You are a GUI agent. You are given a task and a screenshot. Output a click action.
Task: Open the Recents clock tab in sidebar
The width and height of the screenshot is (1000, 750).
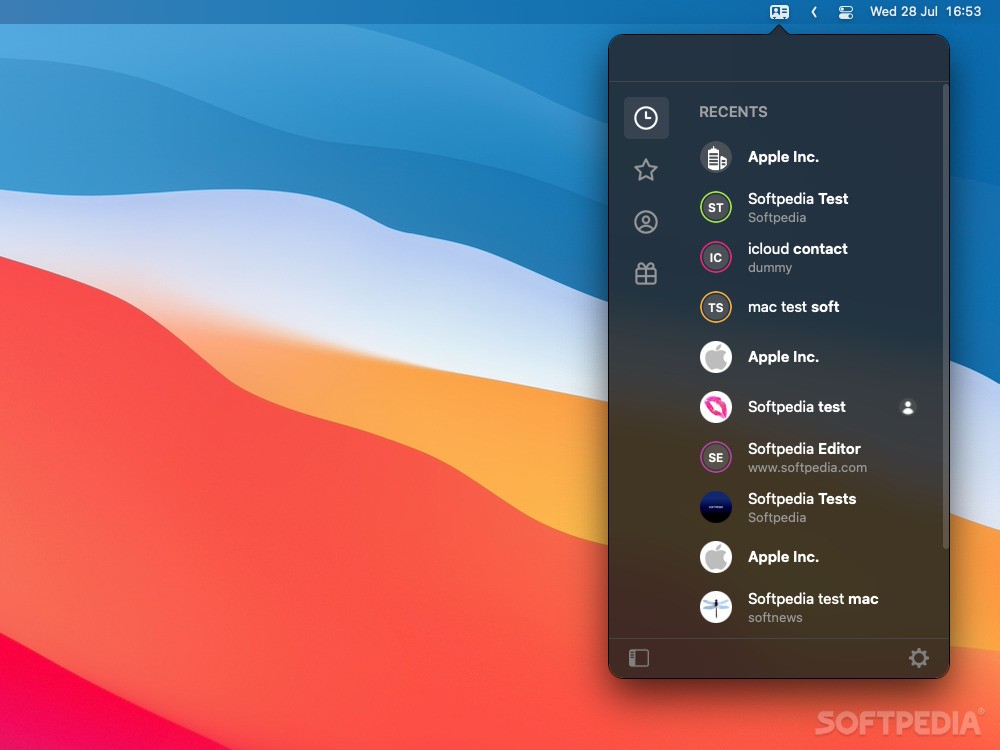click(x=646, y=118)
